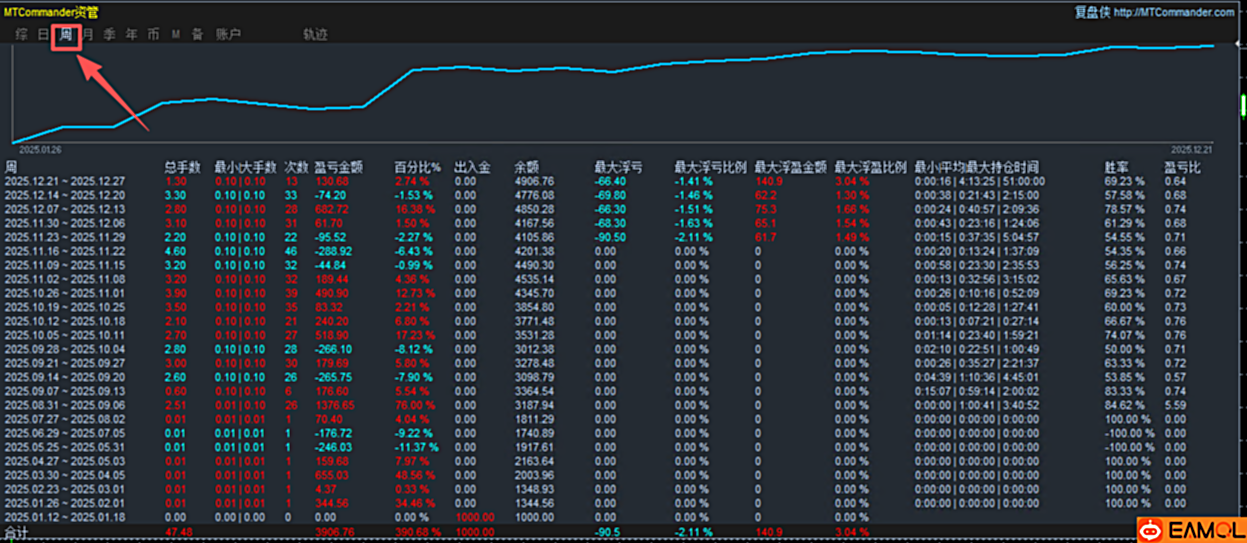This screenshot has height=543, width=1247.
Task: Open the 币 (currency) tab
Action: tap(153, 35)
